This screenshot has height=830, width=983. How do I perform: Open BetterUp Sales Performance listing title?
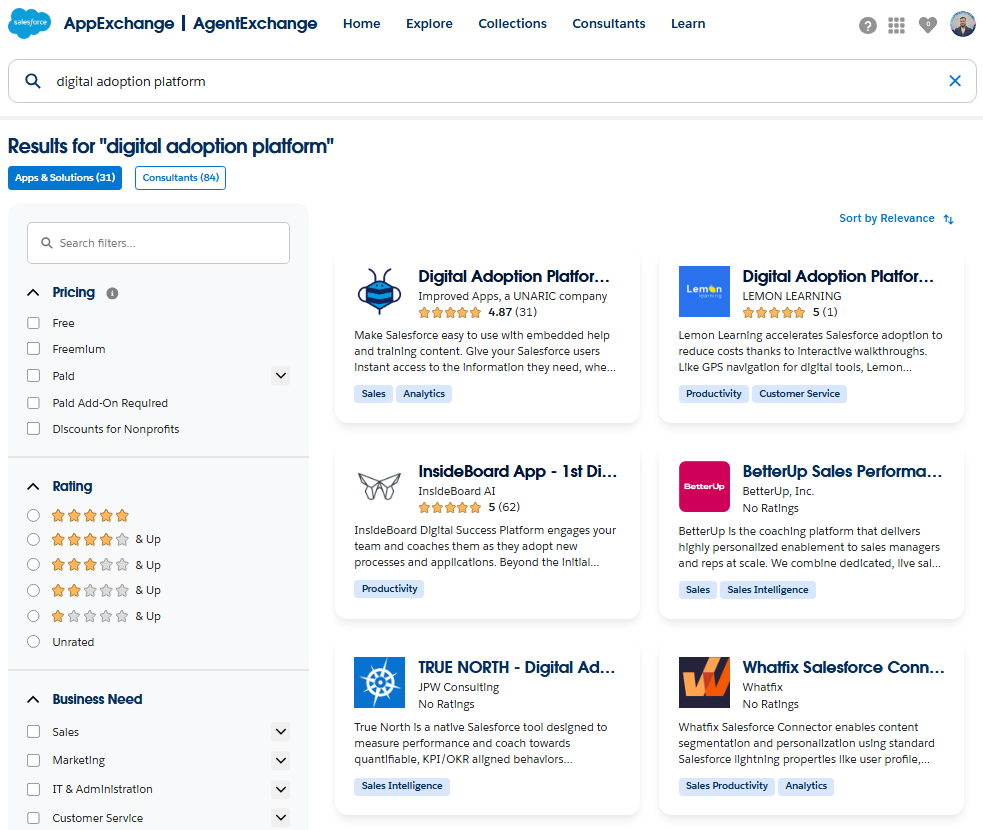point(842,471)
